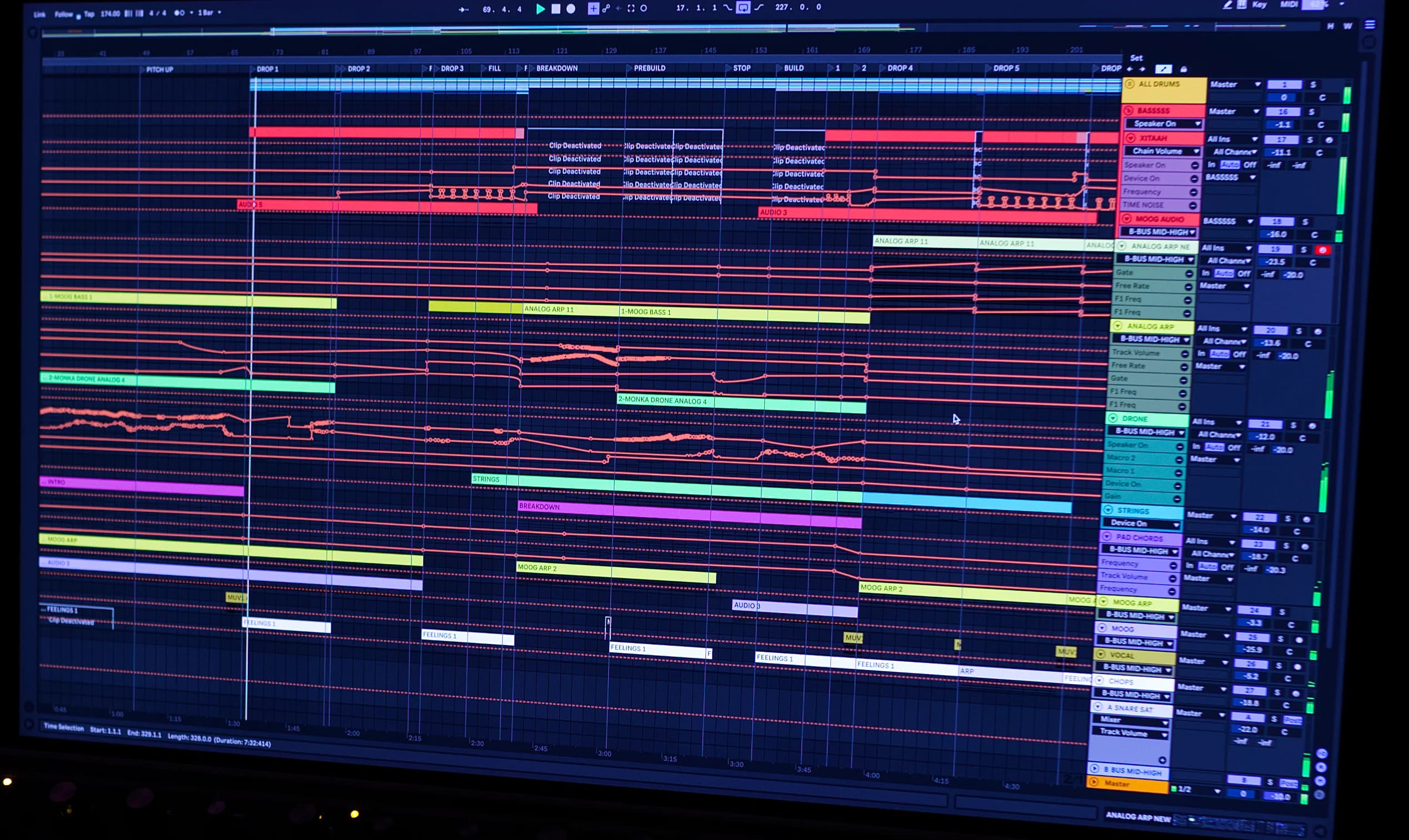Image resolution: width=1409 pixels, height=840 pixels.
Task: Adjust the MOOG ARP volume -3.3
Action: click(1254, 622)
